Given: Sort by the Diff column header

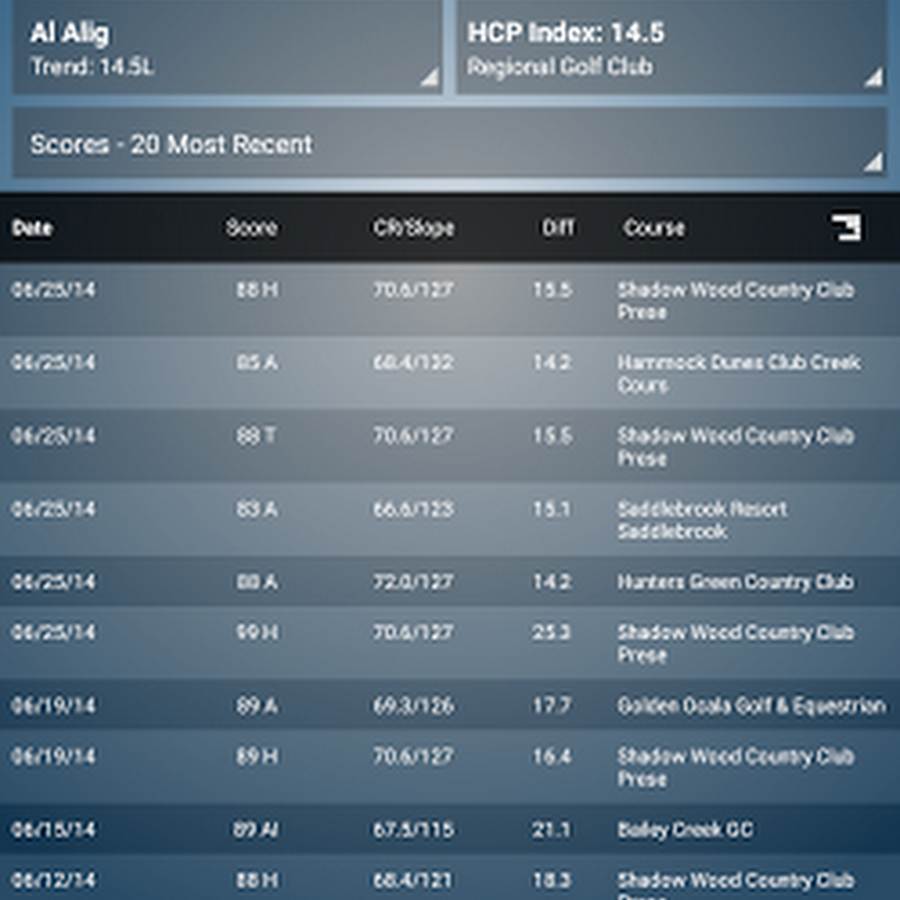Looking at the screenshot, I should point(558,228).
